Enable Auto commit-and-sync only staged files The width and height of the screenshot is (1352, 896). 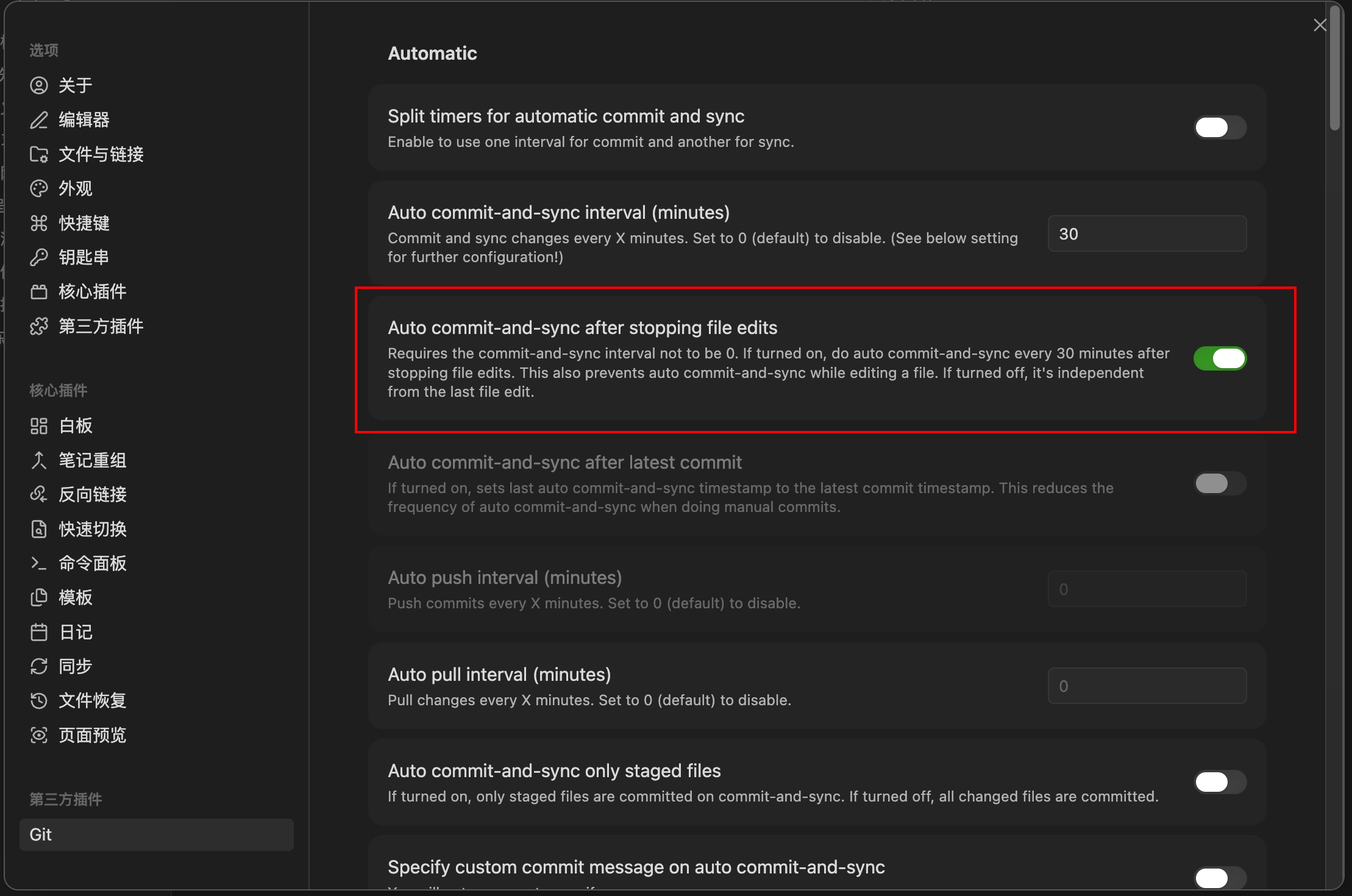click(1220, 782)
